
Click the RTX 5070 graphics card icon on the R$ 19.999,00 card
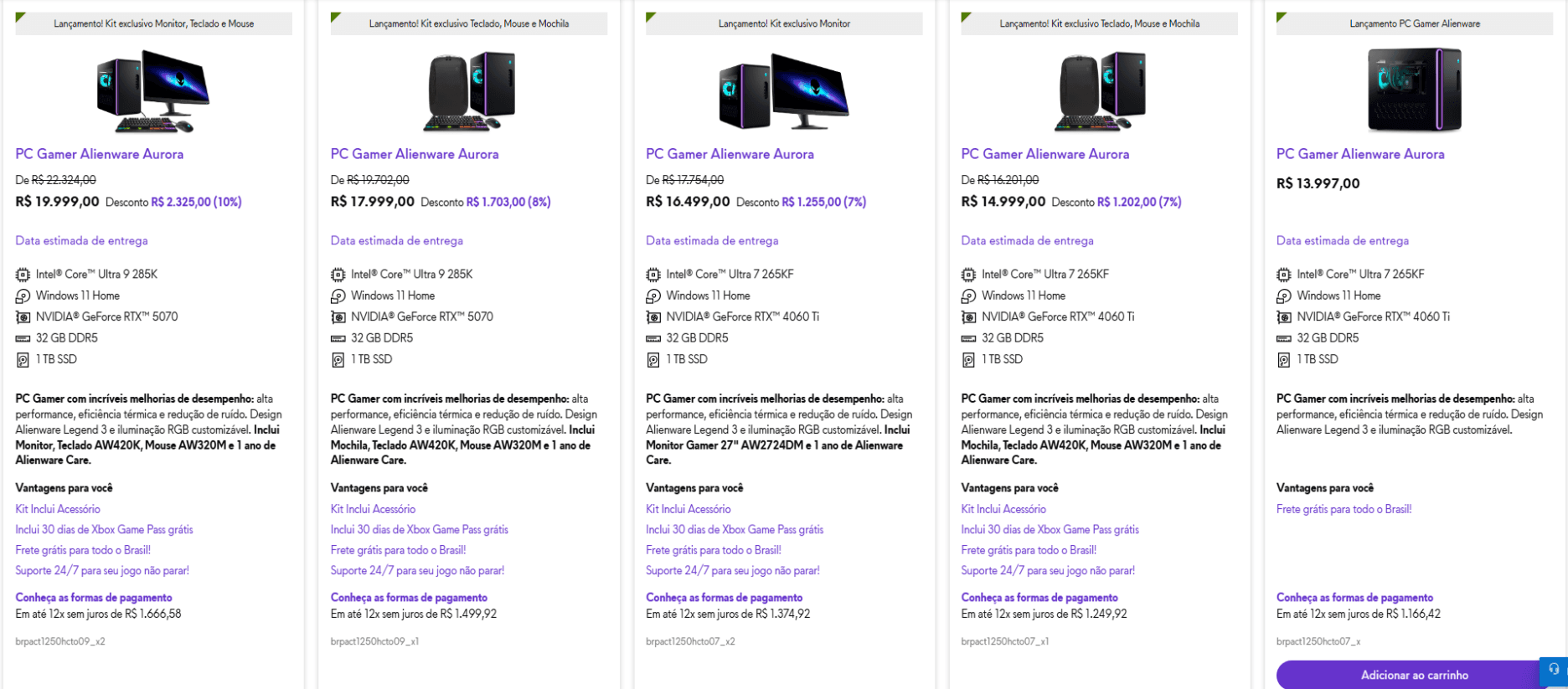coord(23,317)
